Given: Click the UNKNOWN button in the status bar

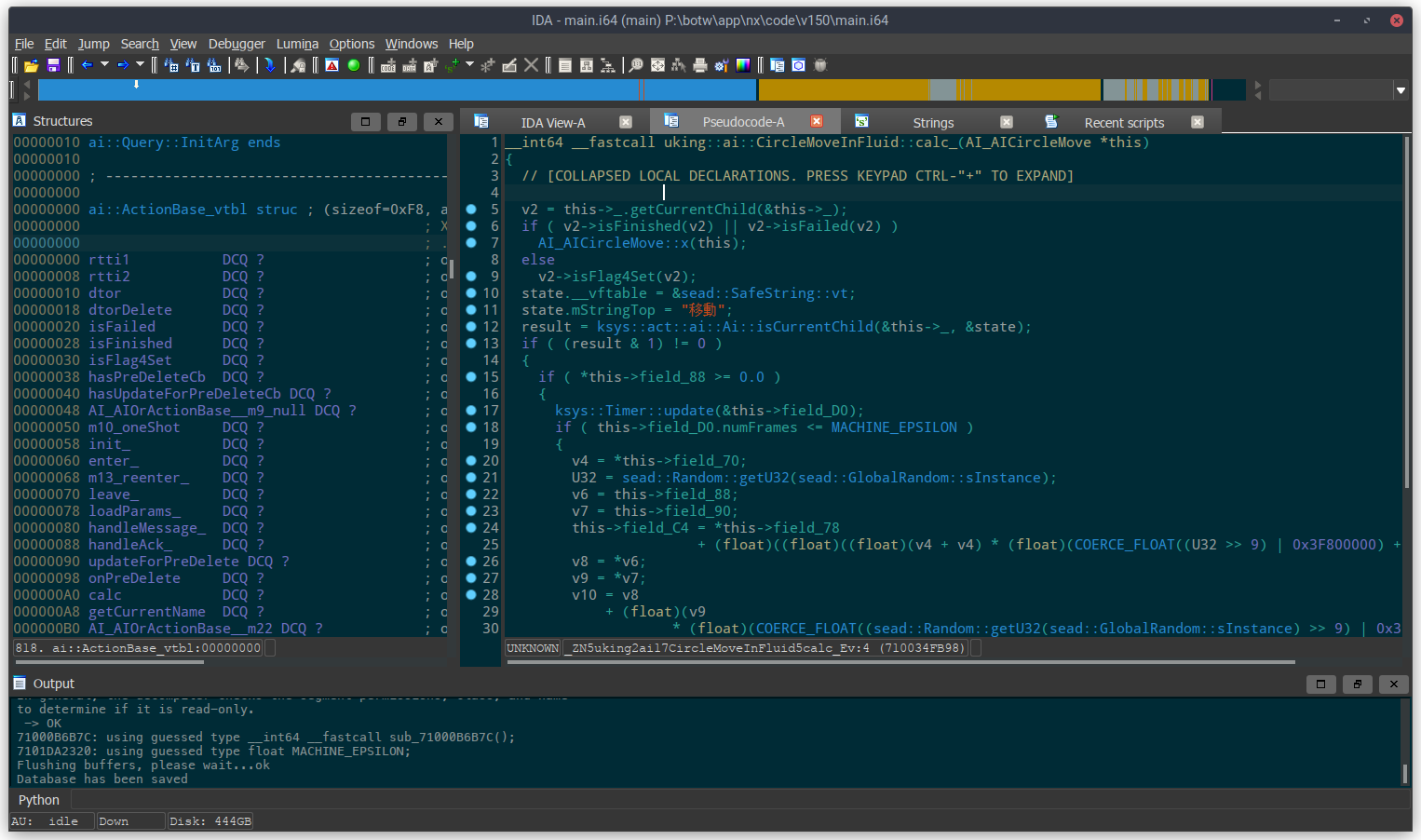Looking at the screenshot, I should pyautogui.click(x=533, y=647).
